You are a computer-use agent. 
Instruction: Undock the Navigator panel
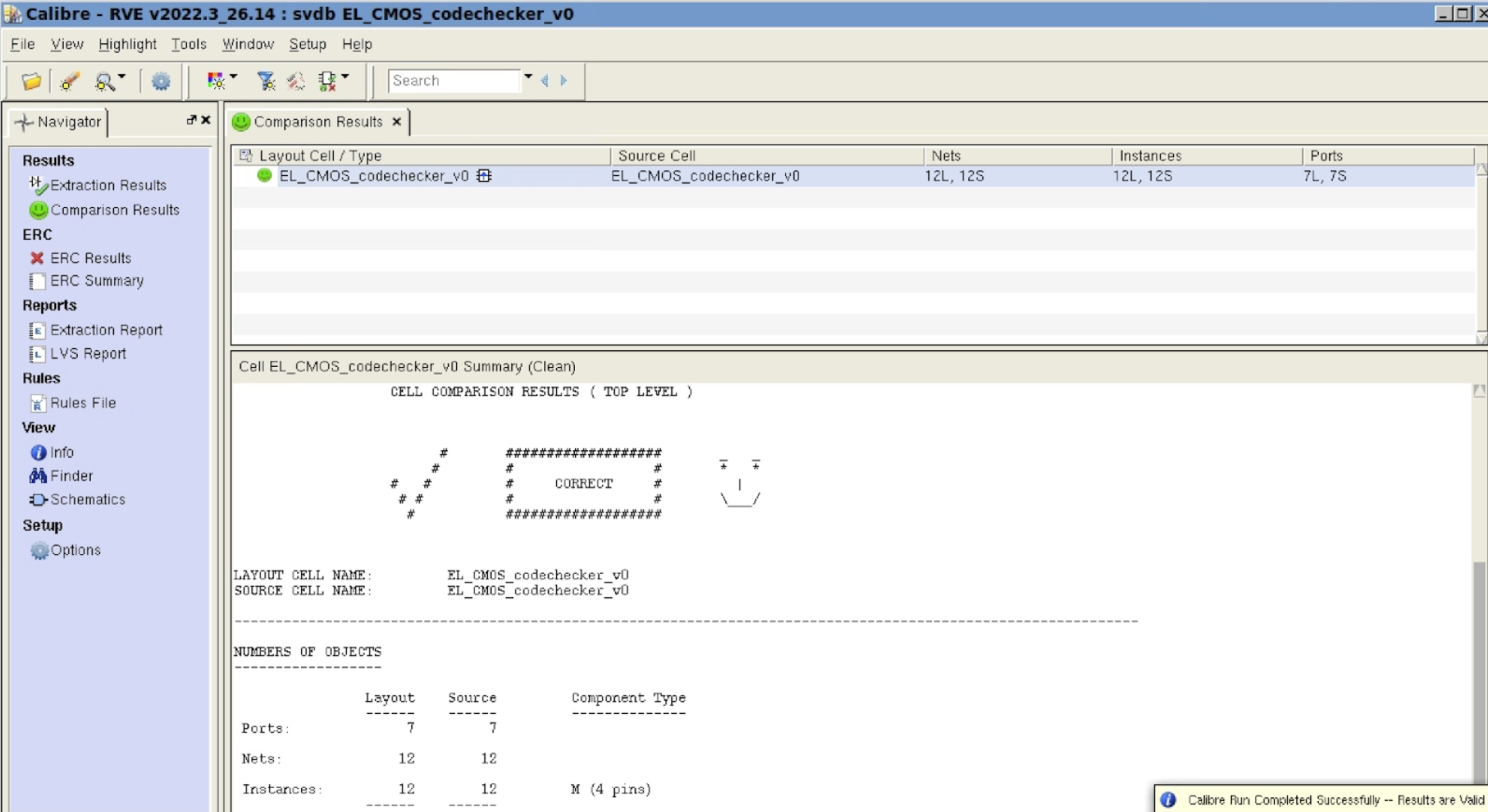pos(191,119)
